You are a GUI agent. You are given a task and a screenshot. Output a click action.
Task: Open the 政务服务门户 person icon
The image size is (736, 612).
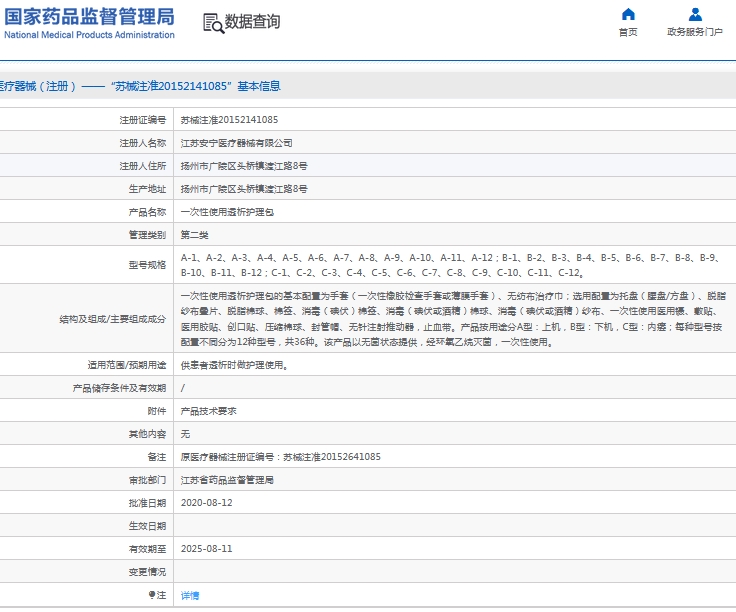[x=695, y=15]
